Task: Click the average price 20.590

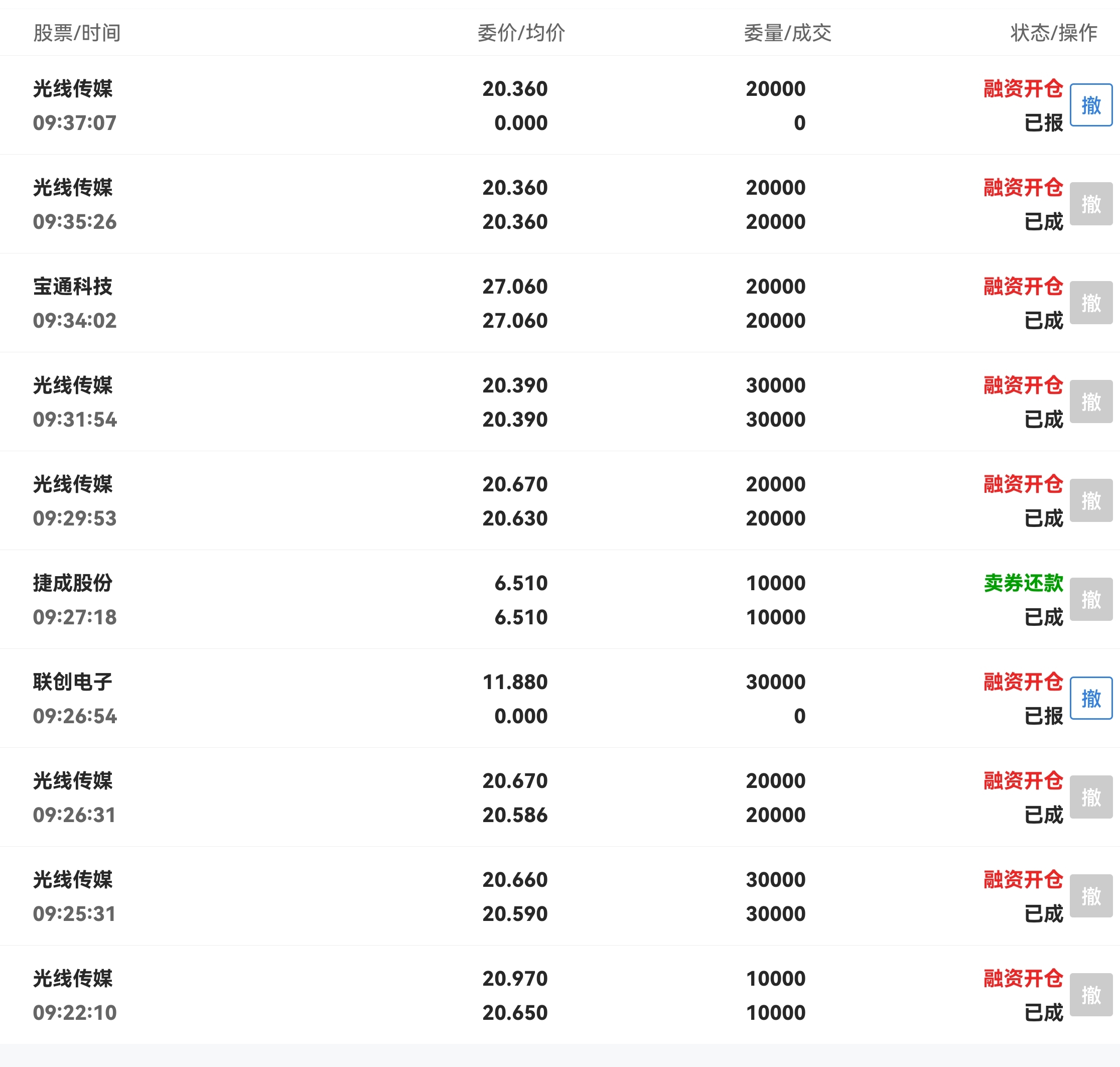Action: pos(515,914)
